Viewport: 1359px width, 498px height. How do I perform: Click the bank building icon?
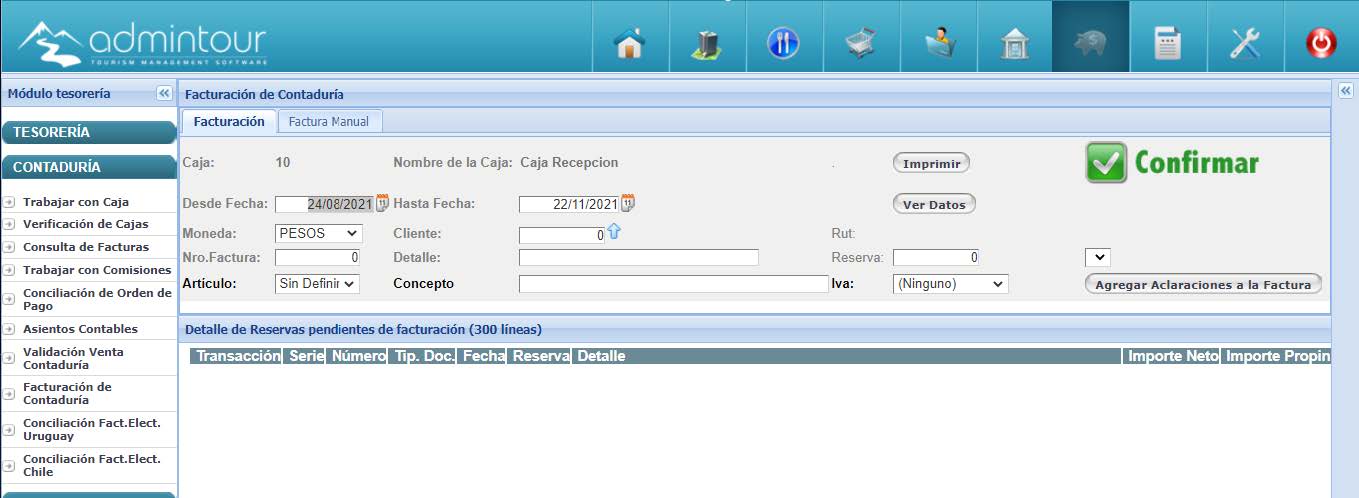[1012, 44]
